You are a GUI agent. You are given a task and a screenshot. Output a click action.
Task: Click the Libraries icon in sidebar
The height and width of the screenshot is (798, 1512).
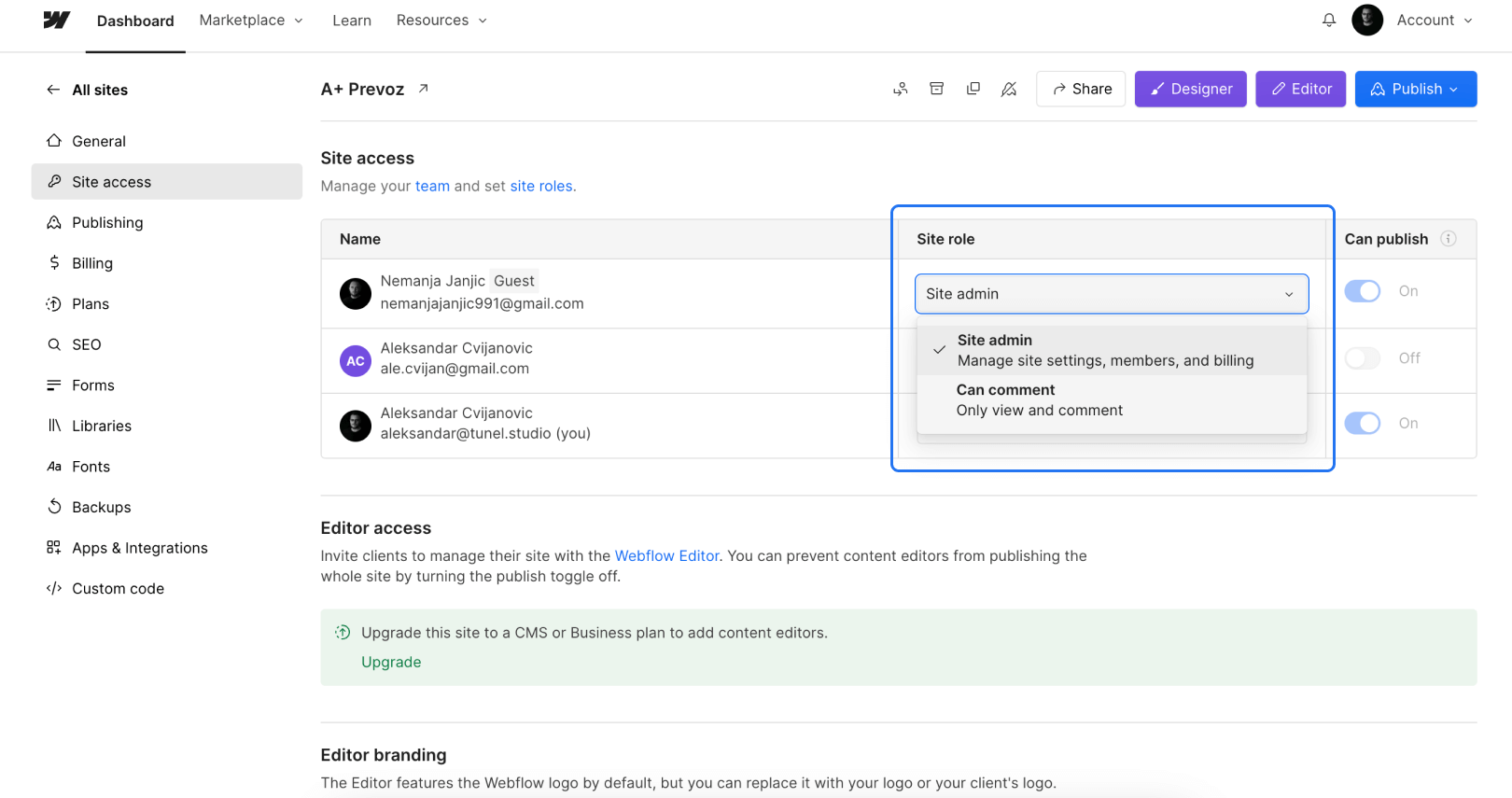pos(54,426)
